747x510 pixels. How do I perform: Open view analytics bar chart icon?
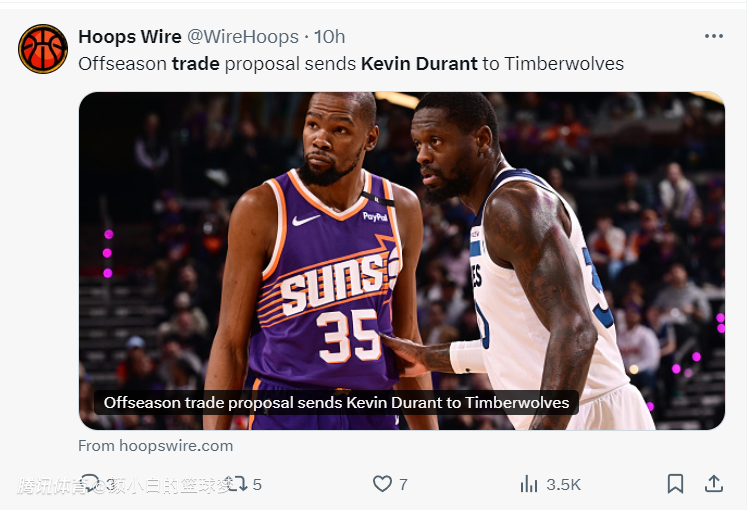click(x=529, y=484)
